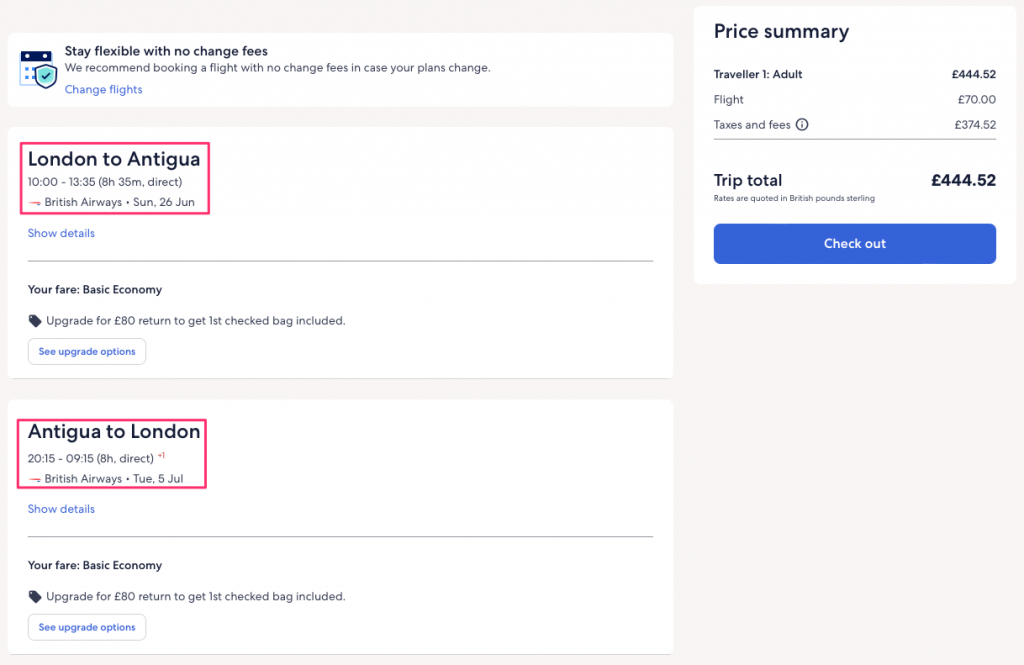Click British Airways logo on London to Antigua flight

pos(35,203)
